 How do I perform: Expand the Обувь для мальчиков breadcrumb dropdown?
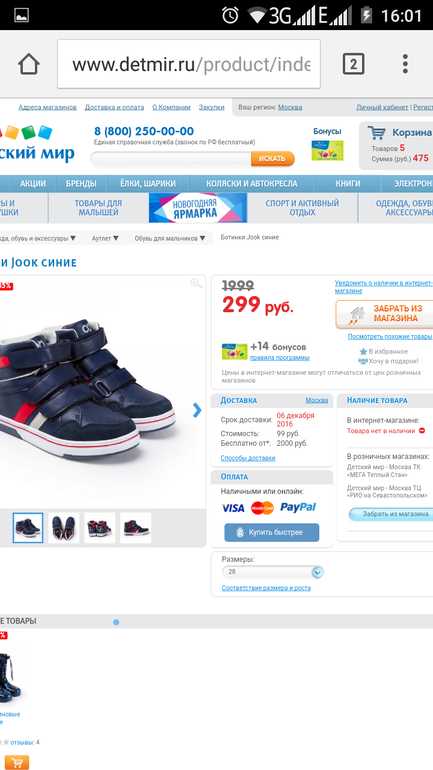click(170, 238)
